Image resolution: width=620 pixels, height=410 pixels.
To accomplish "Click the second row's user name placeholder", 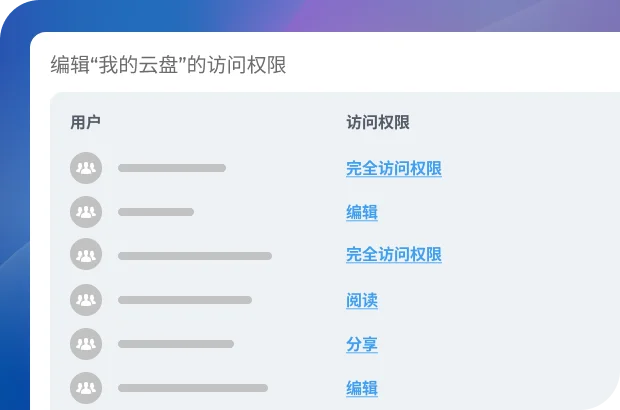I will point(155,212).
